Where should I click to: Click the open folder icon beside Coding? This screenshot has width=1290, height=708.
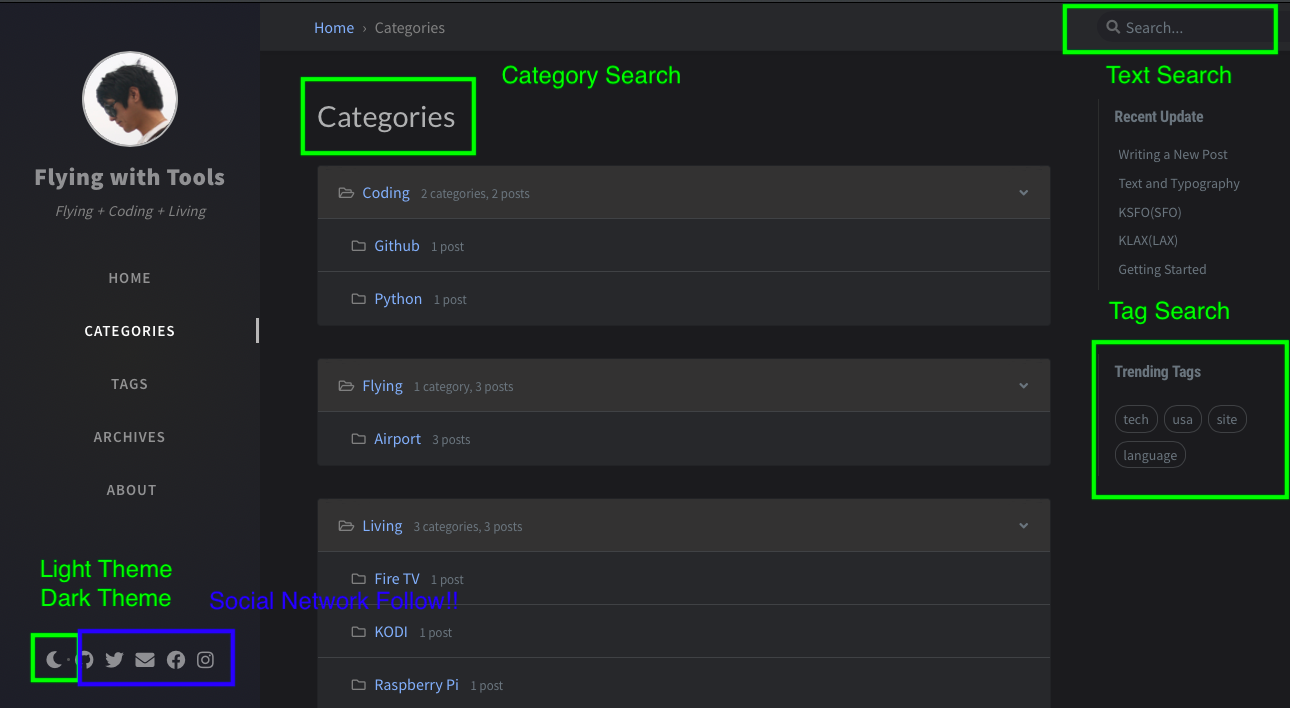click(x=346, y=193)
